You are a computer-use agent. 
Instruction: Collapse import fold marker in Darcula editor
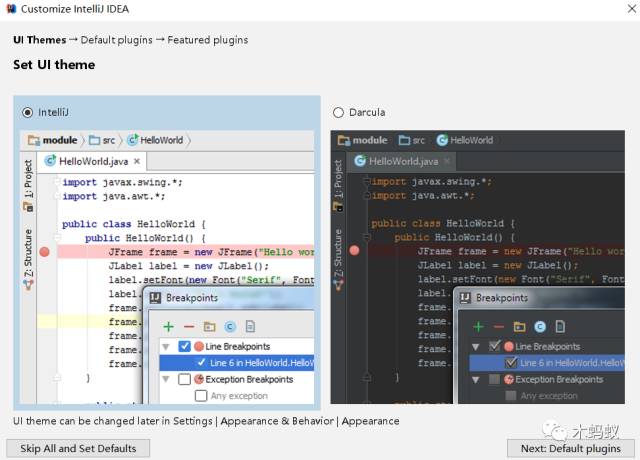pyautogui.click(x=367, y=181)
